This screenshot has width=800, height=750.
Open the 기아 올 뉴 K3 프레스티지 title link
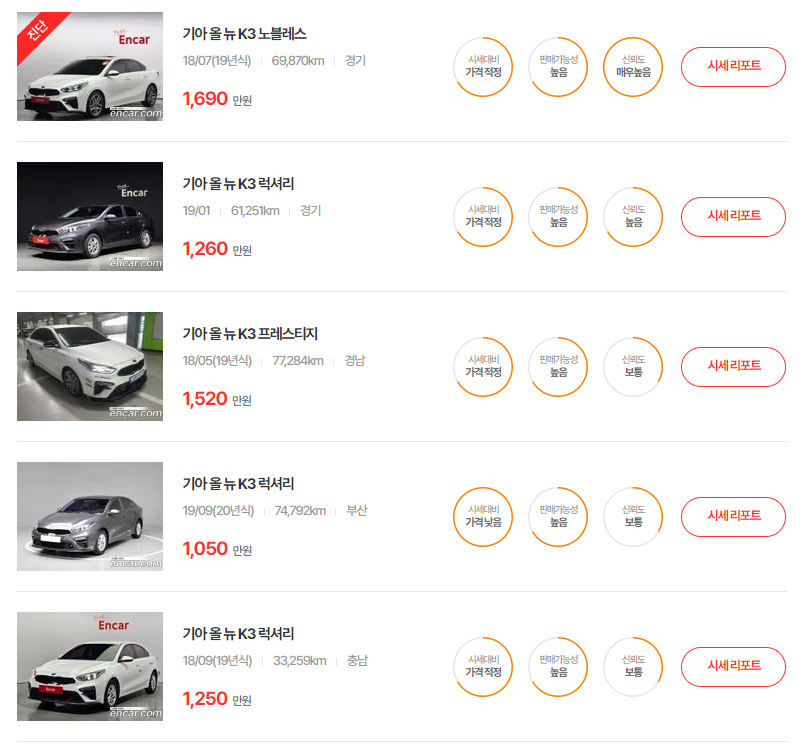click(x=250, y=334)
